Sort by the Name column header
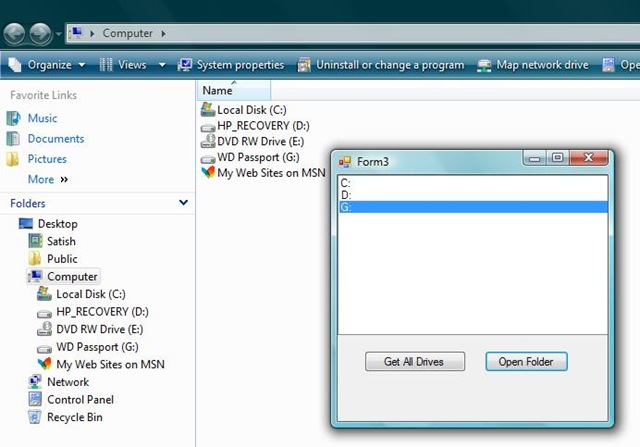 (233, 90)
